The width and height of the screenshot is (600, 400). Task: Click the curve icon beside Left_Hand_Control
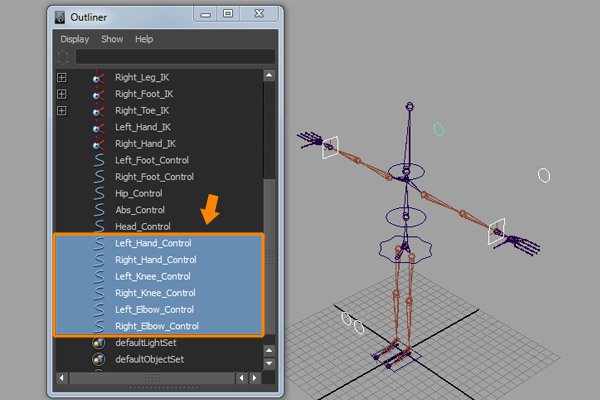[99, 243]
